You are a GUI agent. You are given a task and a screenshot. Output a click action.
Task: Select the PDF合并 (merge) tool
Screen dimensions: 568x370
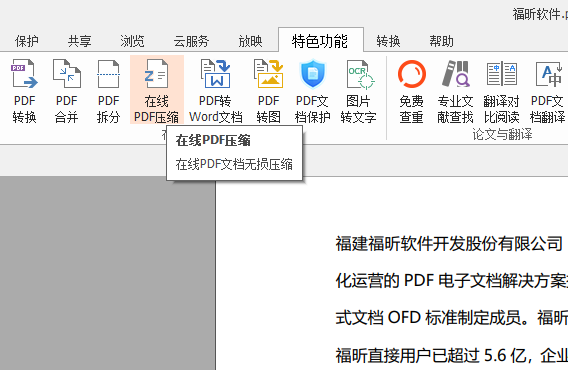67,91
